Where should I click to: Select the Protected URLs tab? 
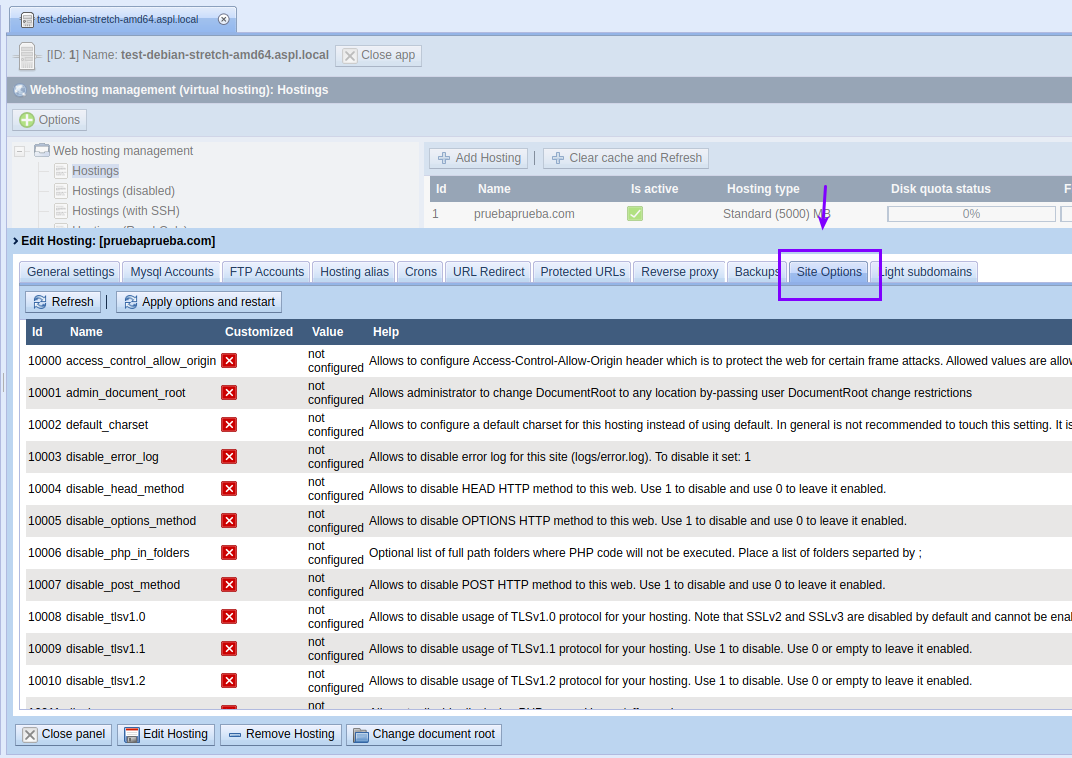(x=582, y=272)
